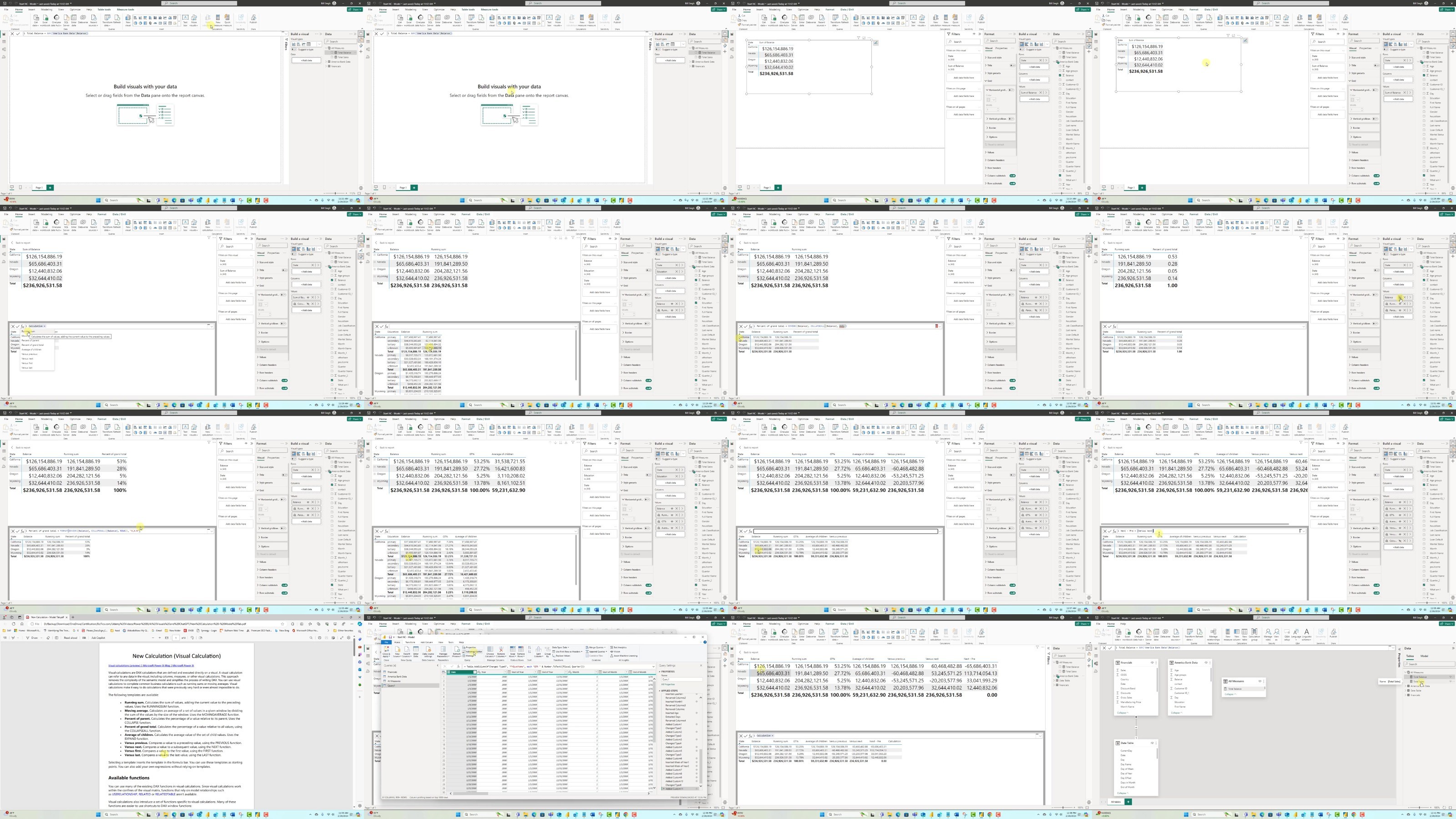This screenshot has height=819, width=1456.
Task: Click Choose Columns in Power Query ribbon
Action: tap(490, 651)
